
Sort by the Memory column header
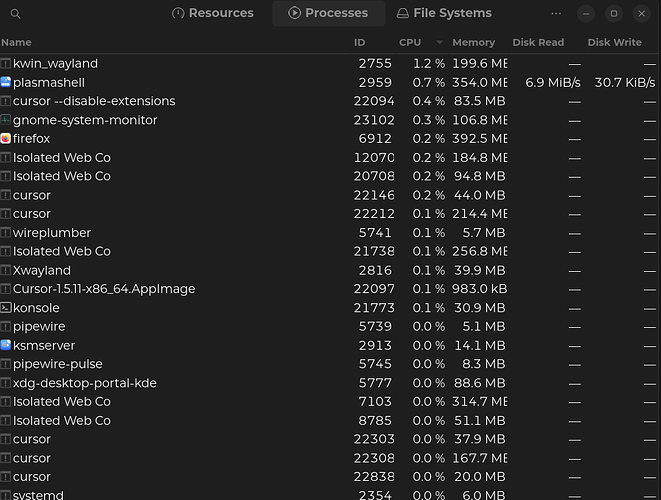(474, 43)
